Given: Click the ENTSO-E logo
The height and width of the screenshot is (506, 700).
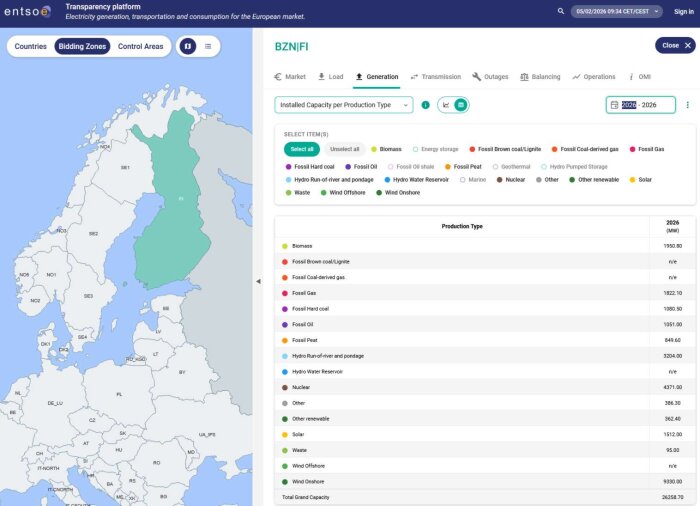Looking at the screenshot, I should click(x=27, y=11).
